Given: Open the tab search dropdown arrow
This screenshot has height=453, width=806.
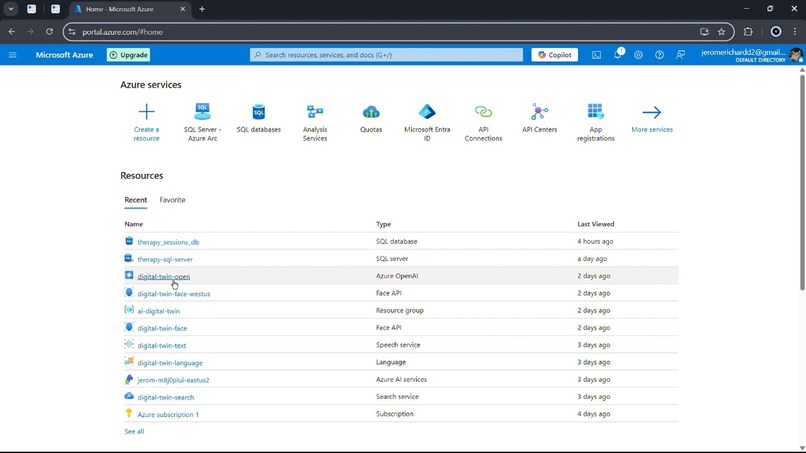Looking at the screenshot, I should click(11, 9).
